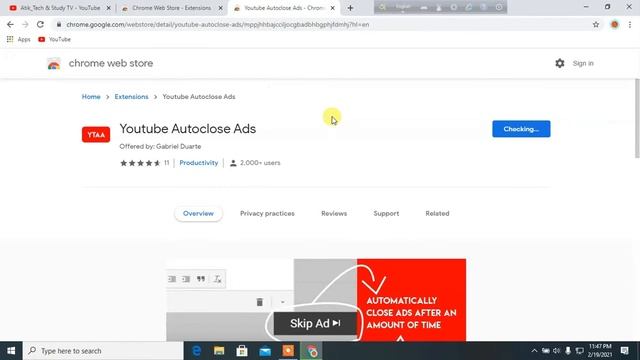Go back with the browser back arrow
Screen dimensions: 640x360
10,24
